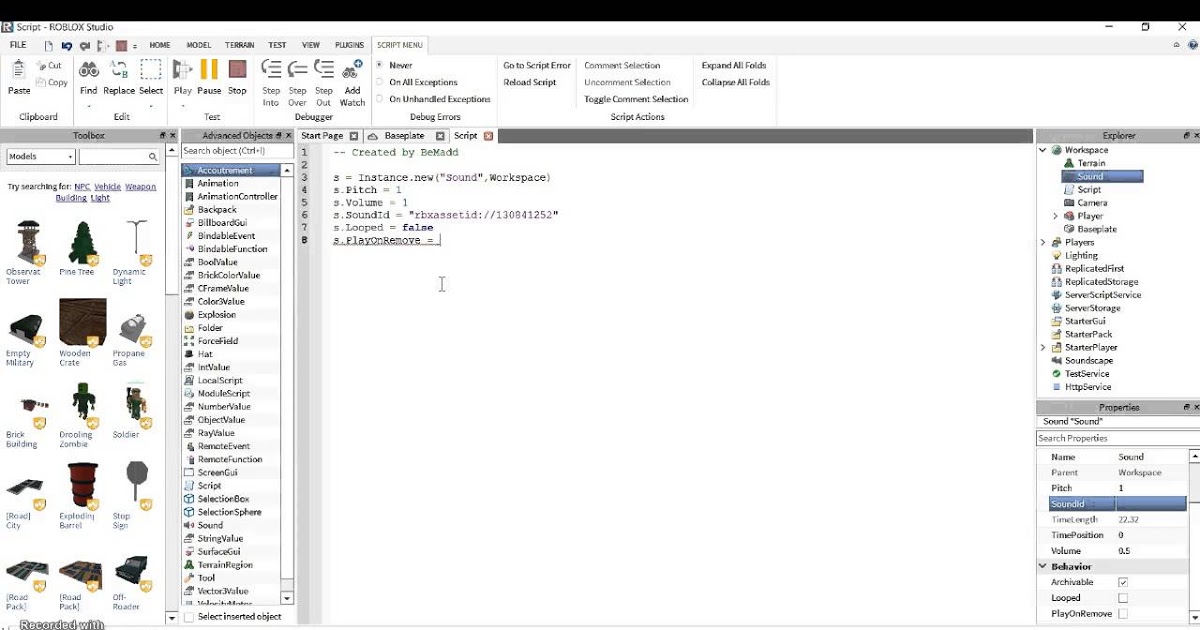Open the Find binoculars tool

pos(89,70)
